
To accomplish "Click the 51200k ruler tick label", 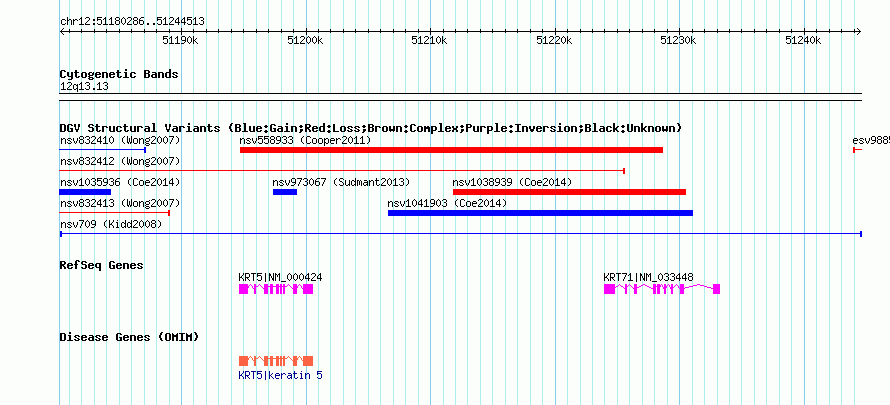I will tap(305, 40).
